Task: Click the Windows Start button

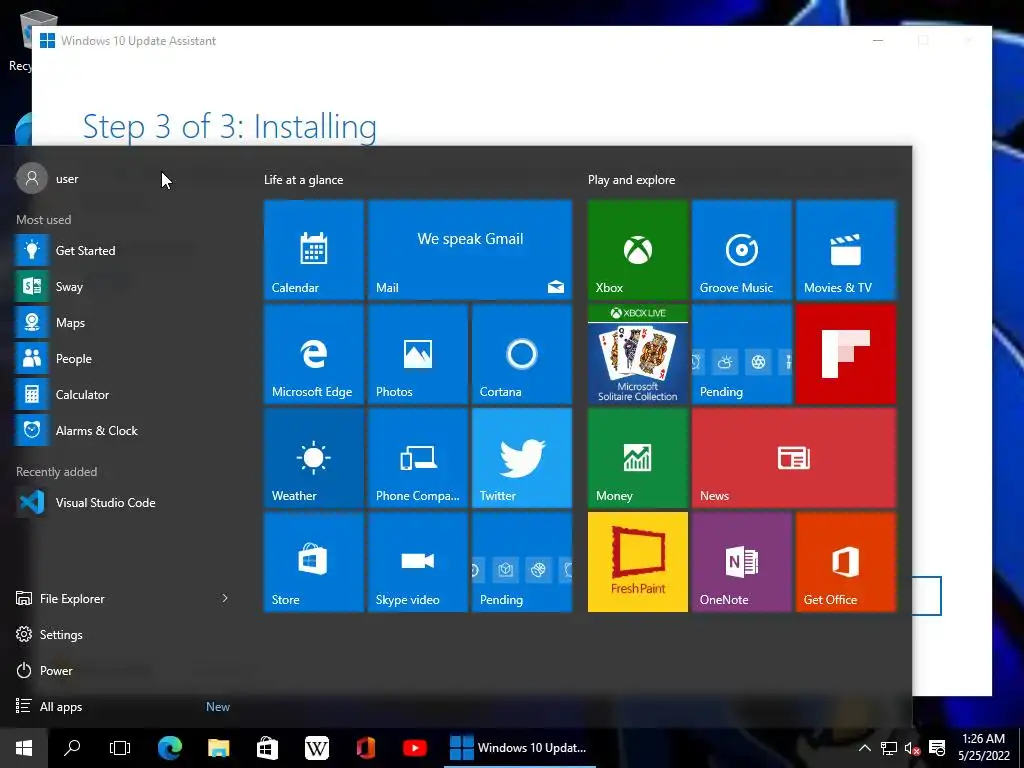Action: [x=24, y=748]
